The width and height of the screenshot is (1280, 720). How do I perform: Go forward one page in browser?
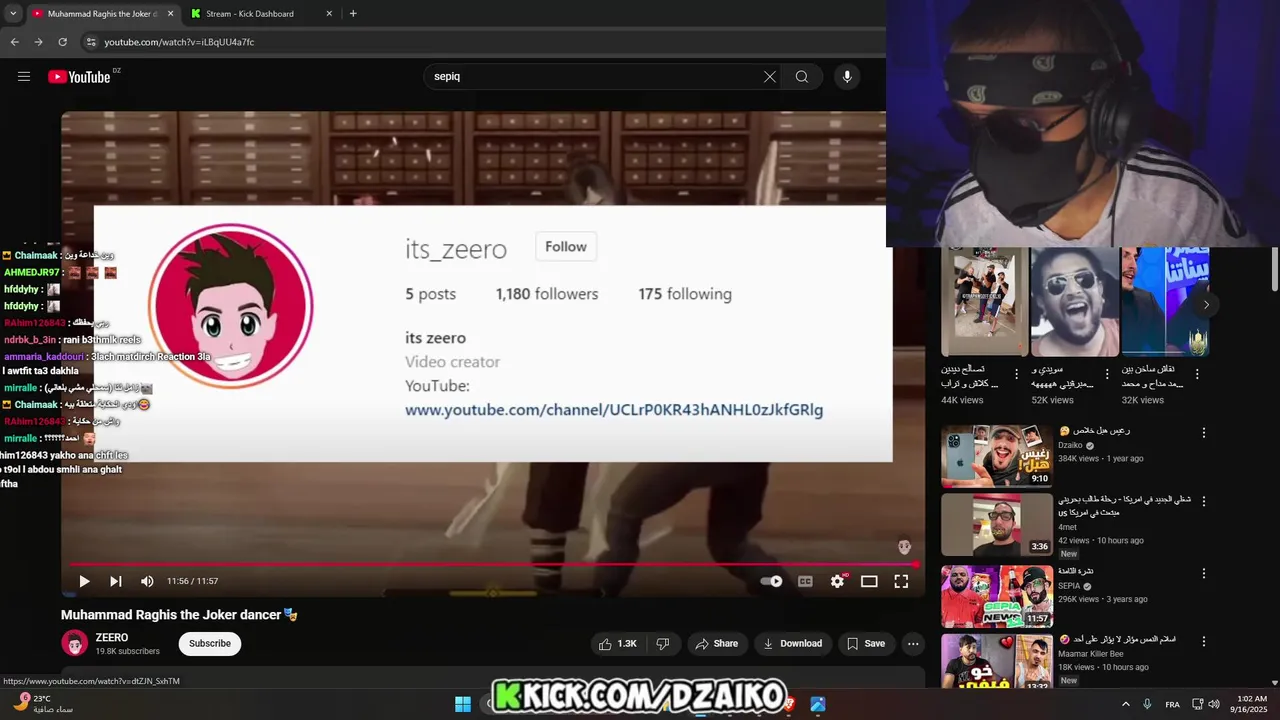pos(38,42)
